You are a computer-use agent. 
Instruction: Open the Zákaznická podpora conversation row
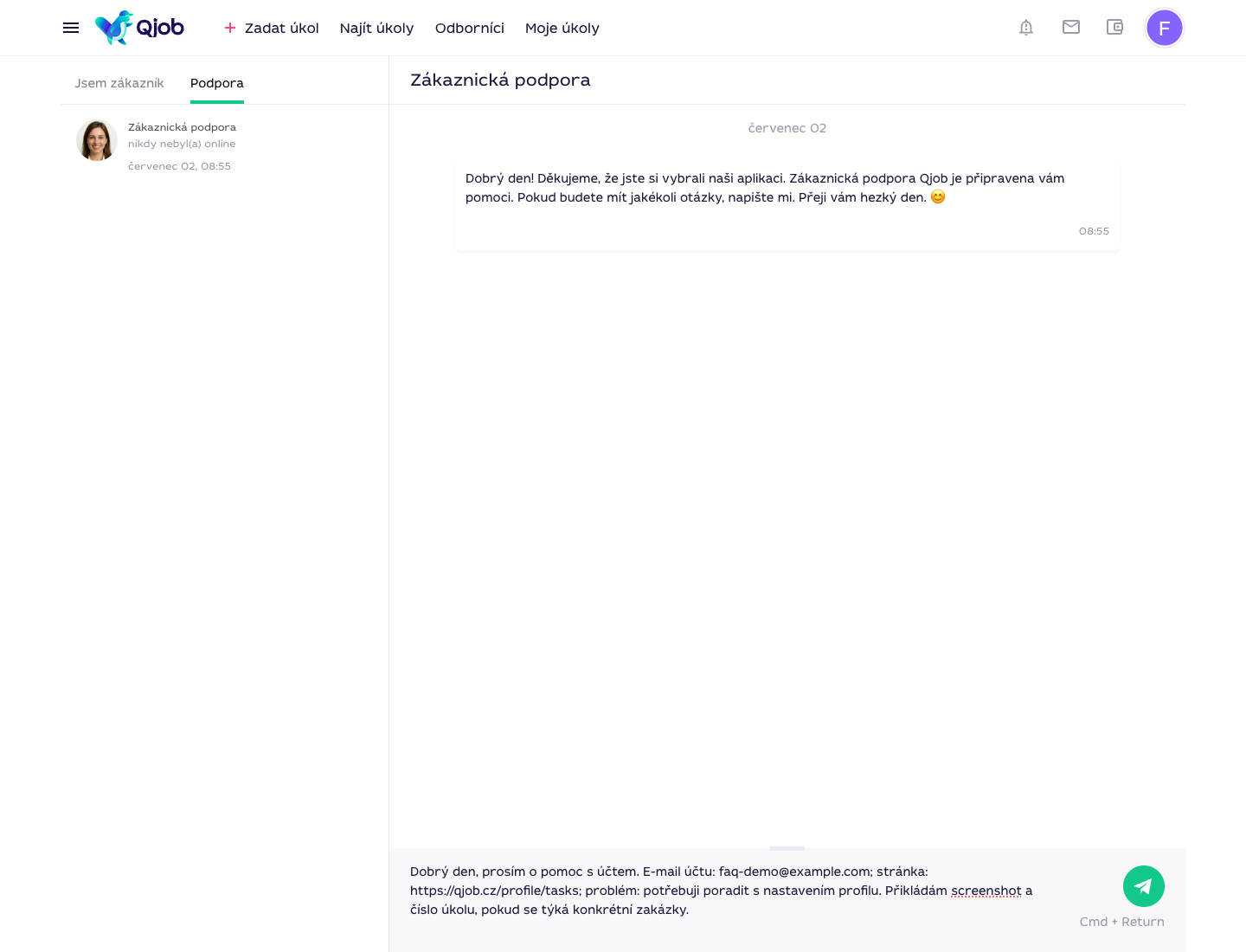coord(224,145)
